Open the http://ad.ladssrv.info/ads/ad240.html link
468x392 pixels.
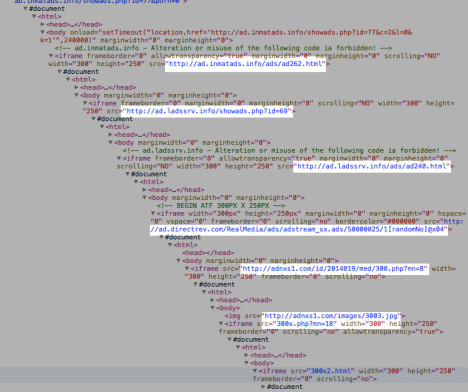(372, 166)
